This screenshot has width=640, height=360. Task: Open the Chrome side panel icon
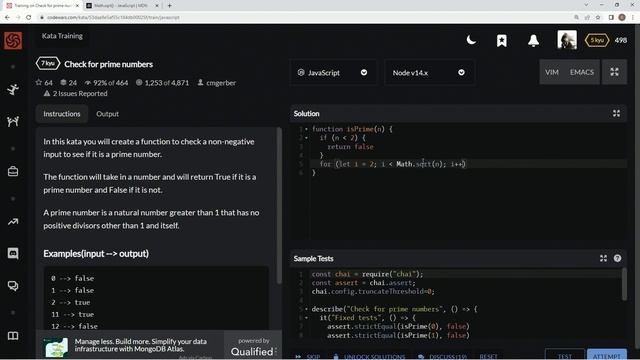coord(611,18)
